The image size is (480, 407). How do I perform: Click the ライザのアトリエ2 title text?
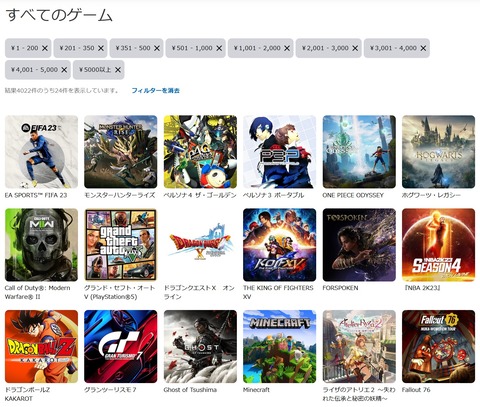click(x=359, y=394)
